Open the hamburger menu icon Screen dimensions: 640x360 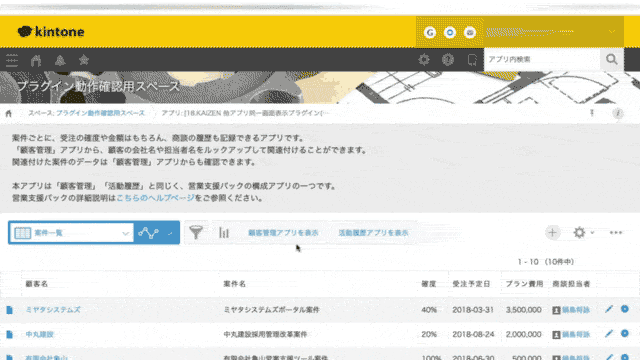pos(12,60)
